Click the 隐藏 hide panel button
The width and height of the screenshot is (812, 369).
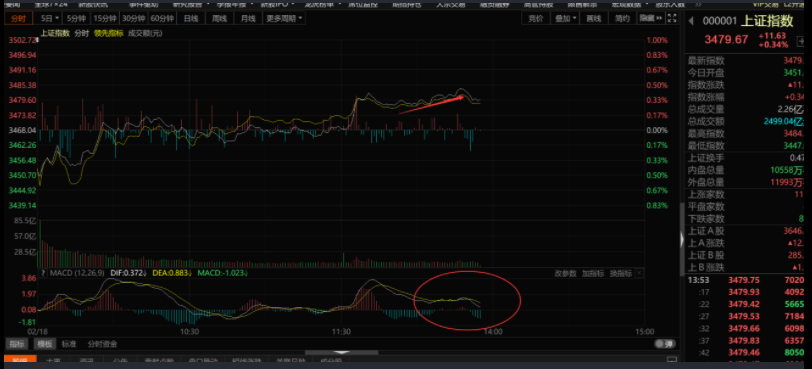(651, 19)
